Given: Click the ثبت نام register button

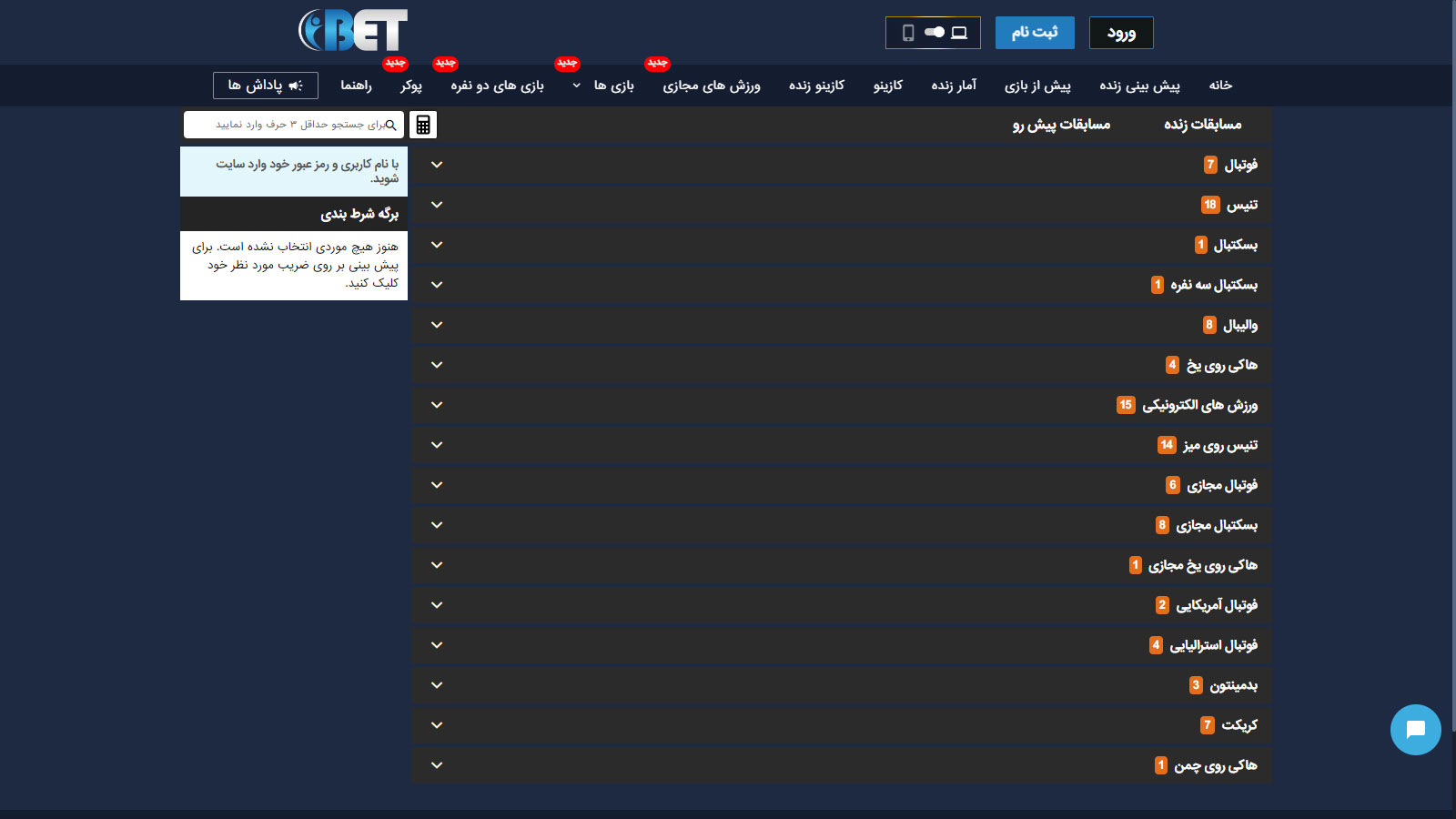Looking at the screenshot, I should point(1035,33).
